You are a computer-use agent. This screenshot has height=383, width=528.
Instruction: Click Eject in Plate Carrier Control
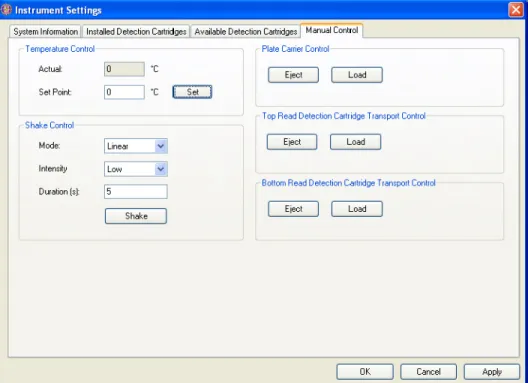[293, 75]
